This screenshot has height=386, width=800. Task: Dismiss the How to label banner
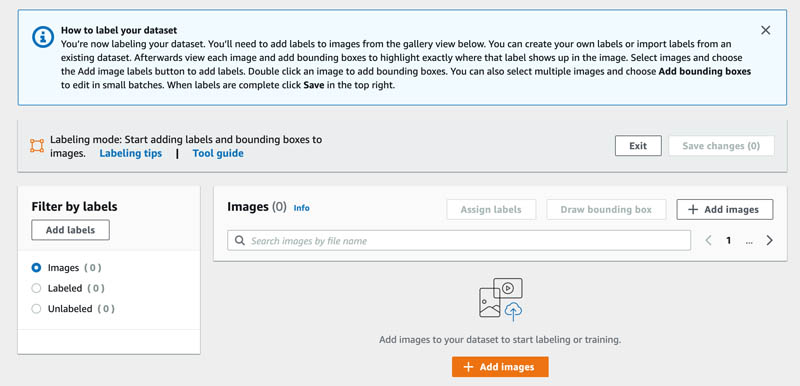[x=765, y=30]
